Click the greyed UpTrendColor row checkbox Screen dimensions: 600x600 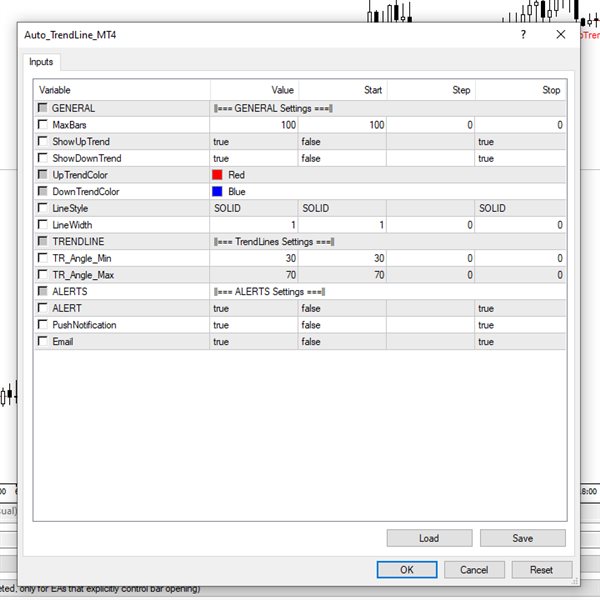click(42, 174)
